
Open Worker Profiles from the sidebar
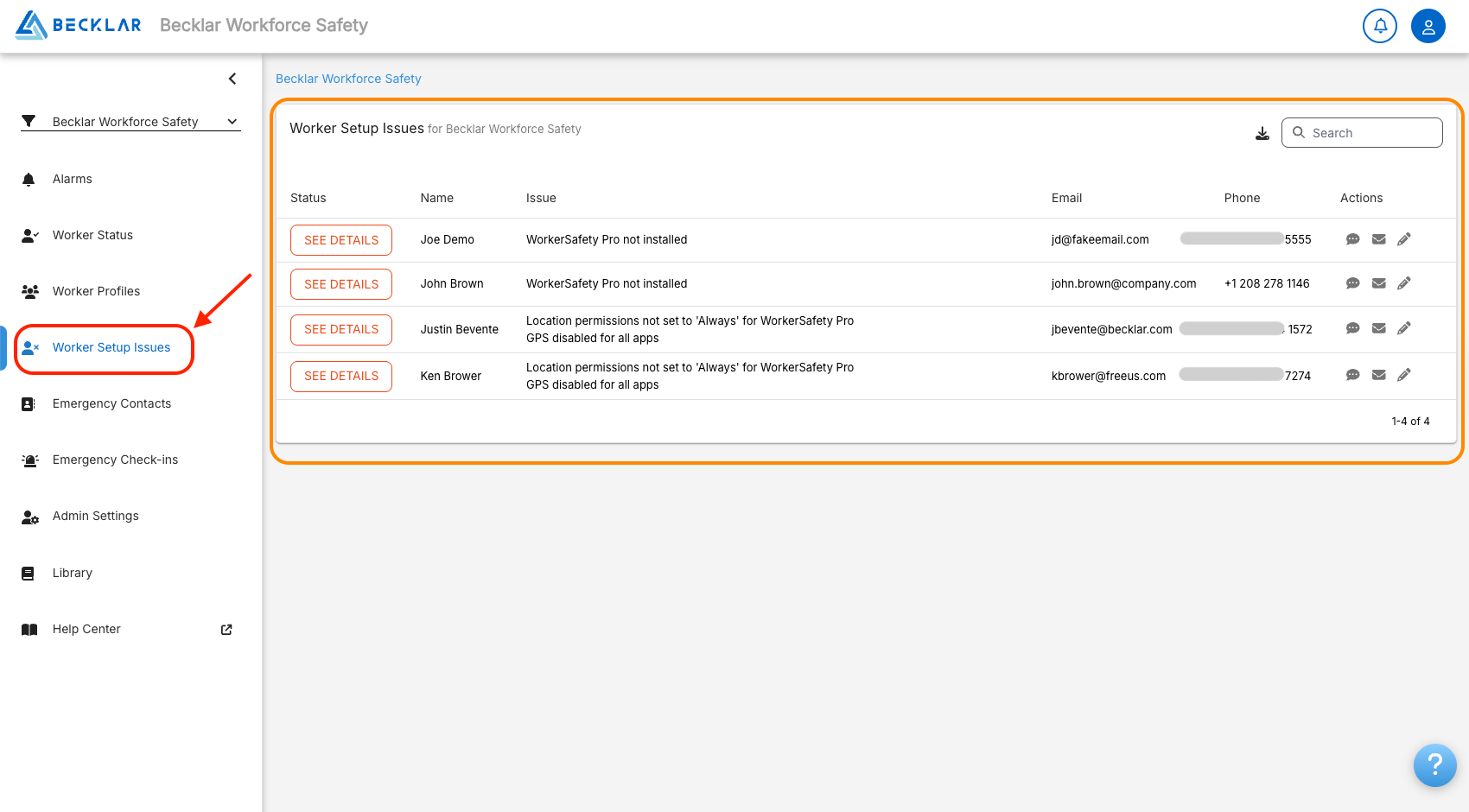click(x=95, y=291)
